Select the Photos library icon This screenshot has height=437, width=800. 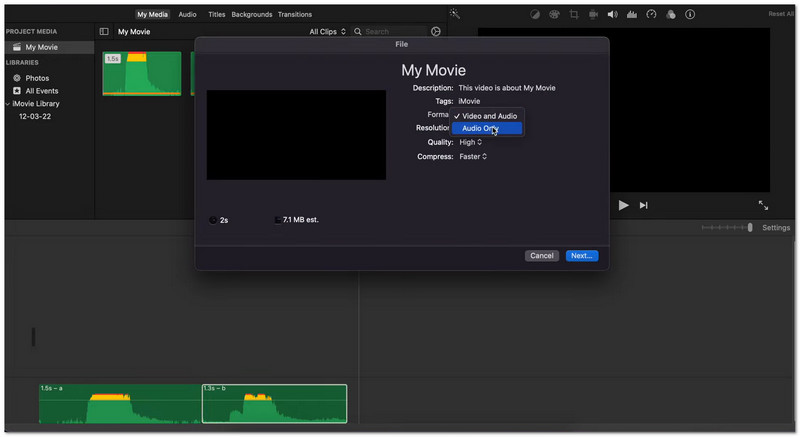pyautogui.click(x=17, y=78)
